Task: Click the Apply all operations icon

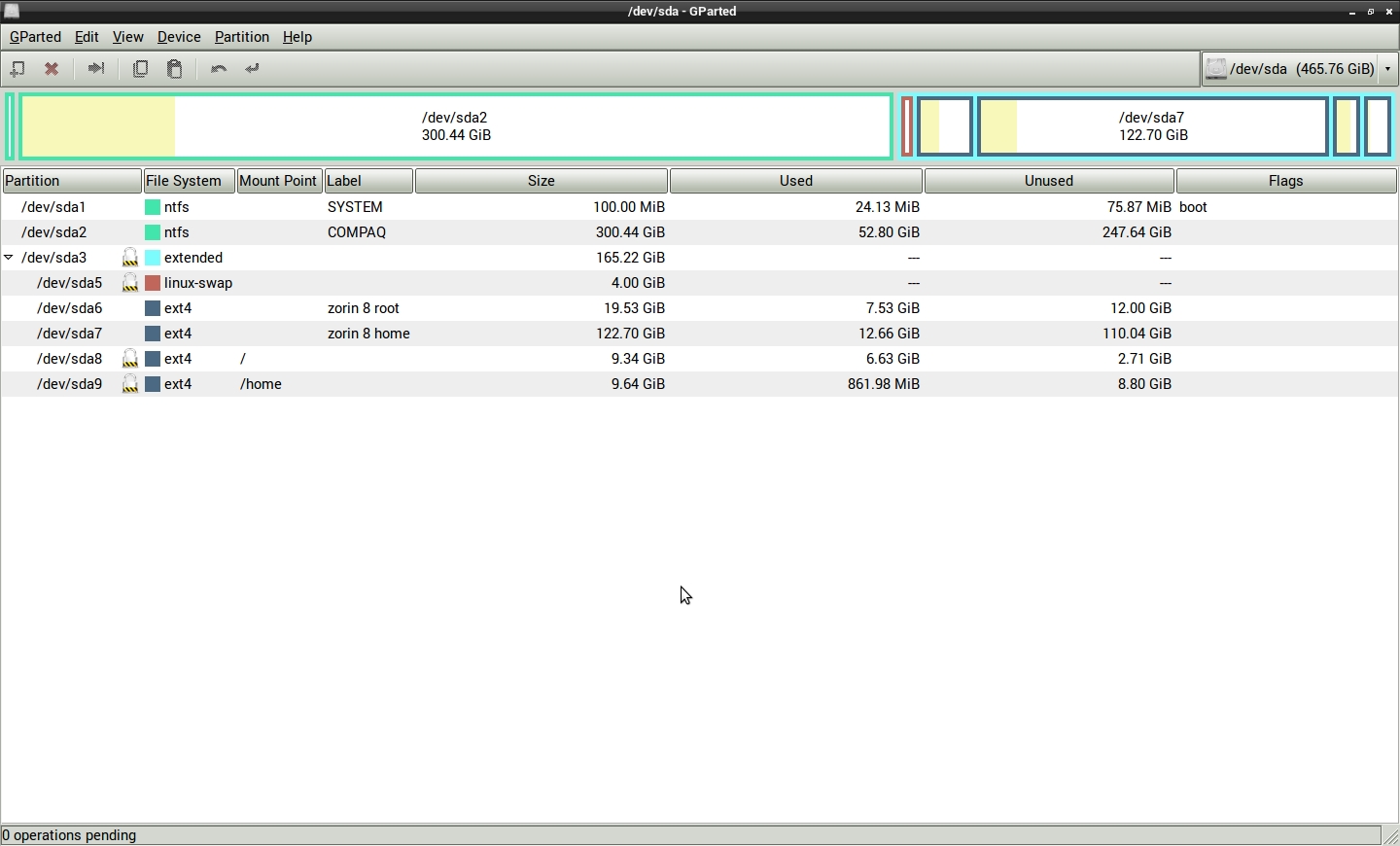Action: click(253, 69)
